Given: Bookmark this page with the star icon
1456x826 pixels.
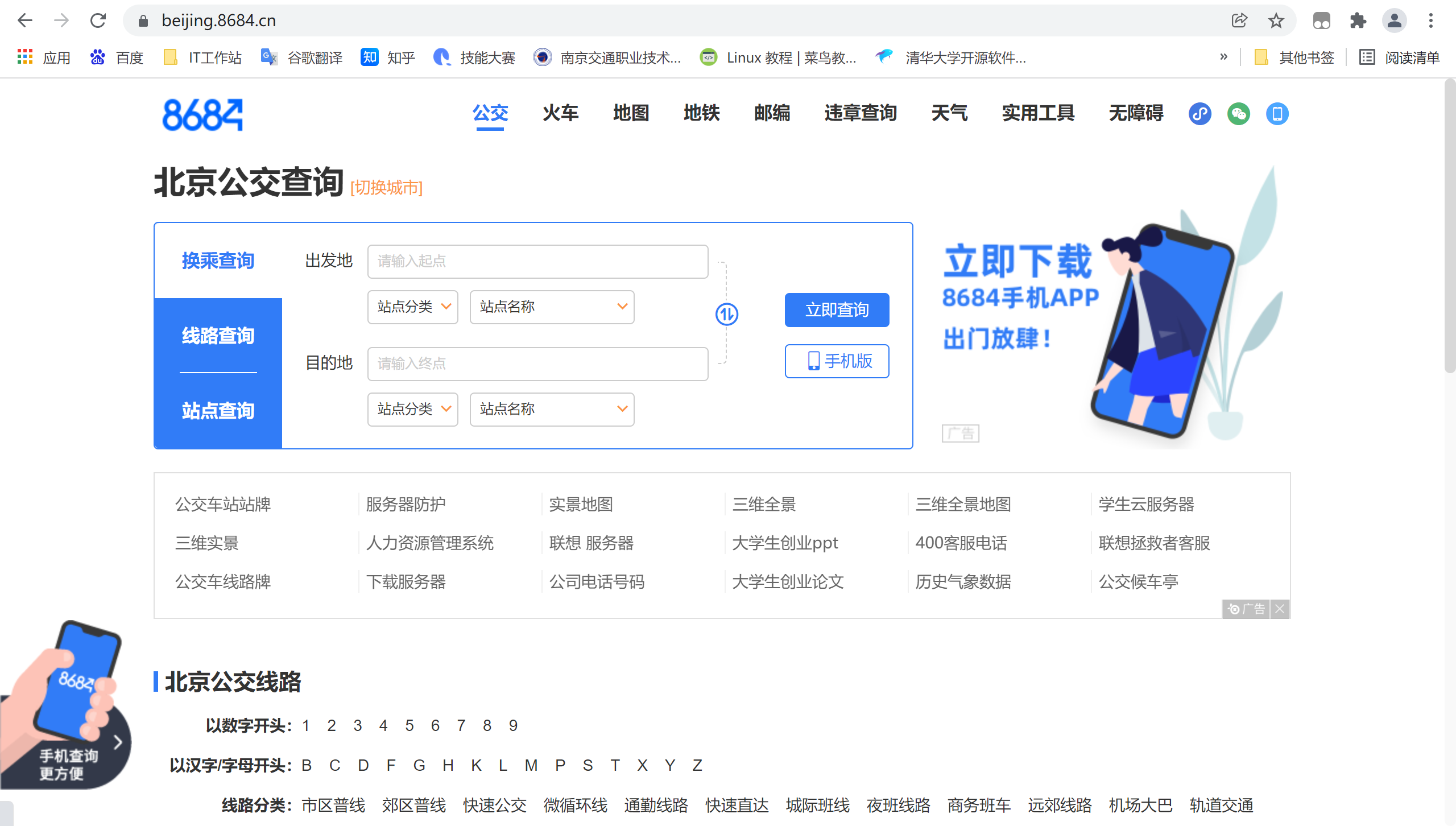Looking at the screenshot, I should click(1276, 21).
